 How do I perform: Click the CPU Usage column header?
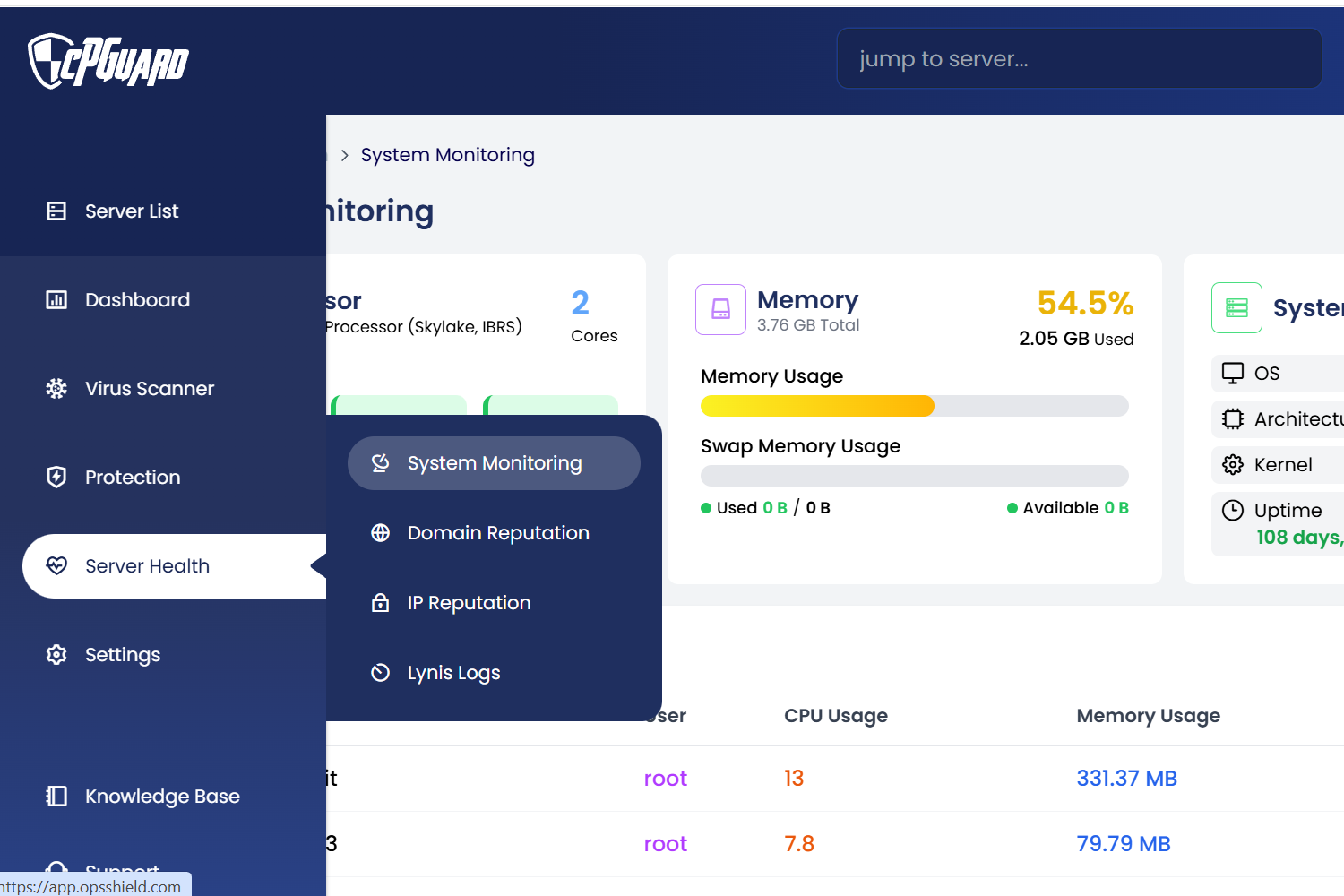836,715
